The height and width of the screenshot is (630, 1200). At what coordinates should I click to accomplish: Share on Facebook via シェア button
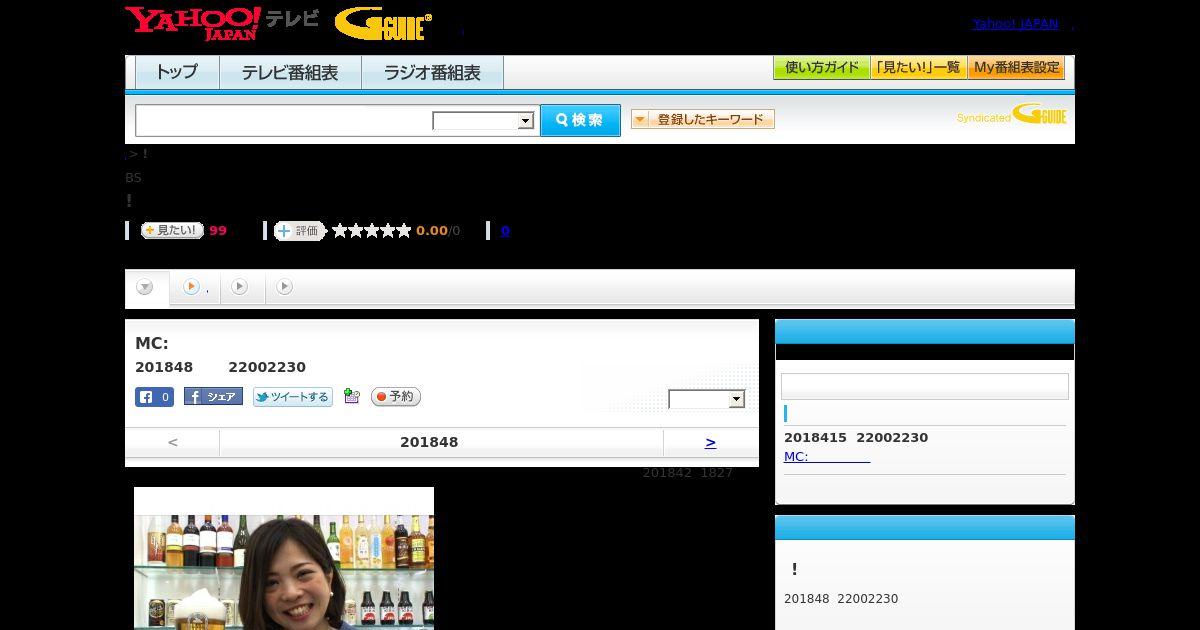point(213,397)
